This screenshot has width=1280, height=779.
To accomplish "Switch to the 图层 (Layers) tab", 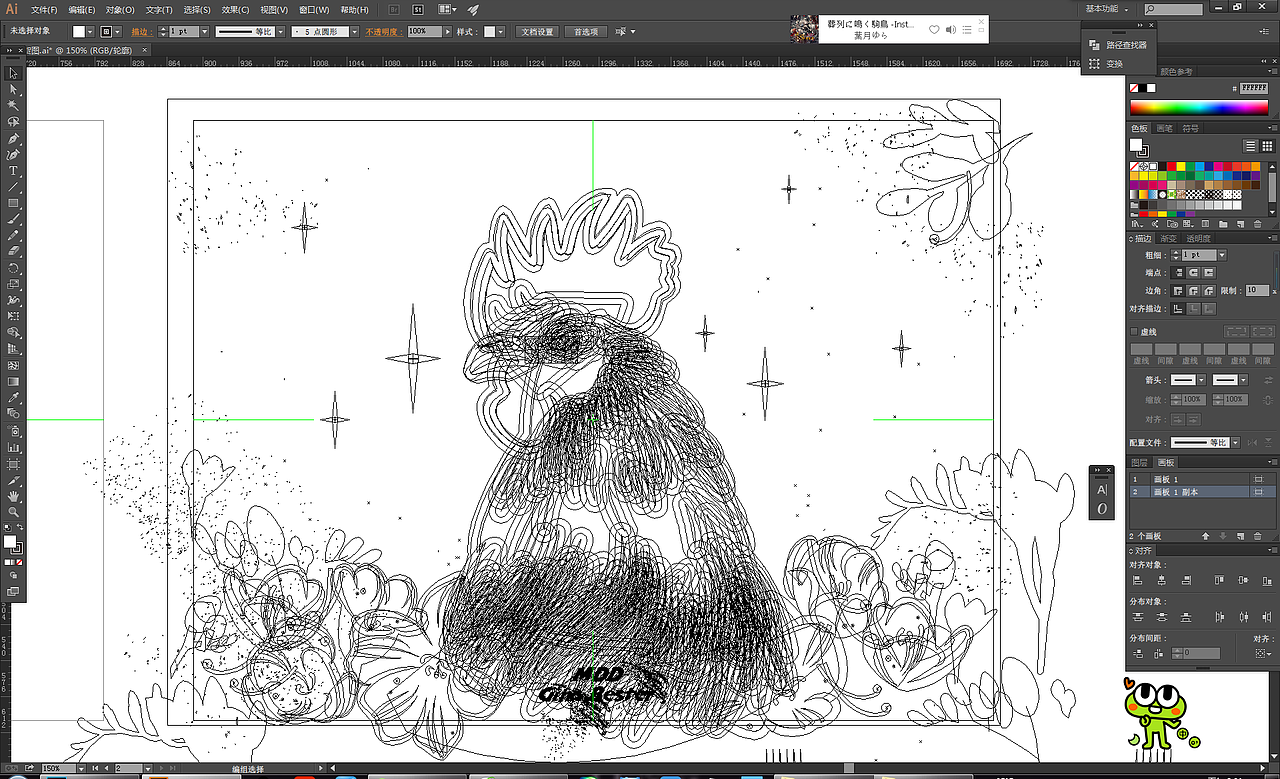I will (1140, 462).
